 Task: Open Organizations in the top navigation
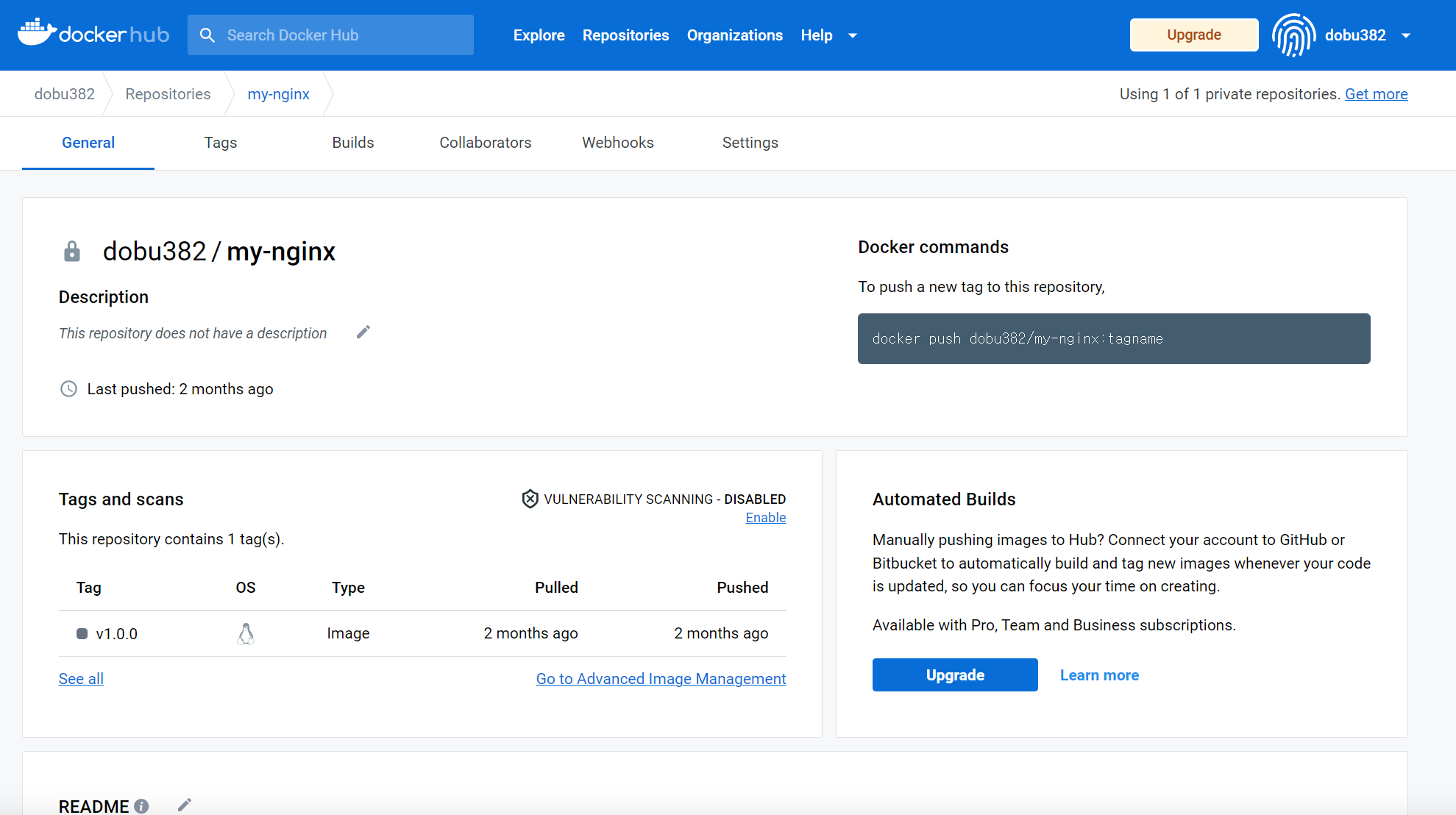pyautogui.click(x=735, y=35)
